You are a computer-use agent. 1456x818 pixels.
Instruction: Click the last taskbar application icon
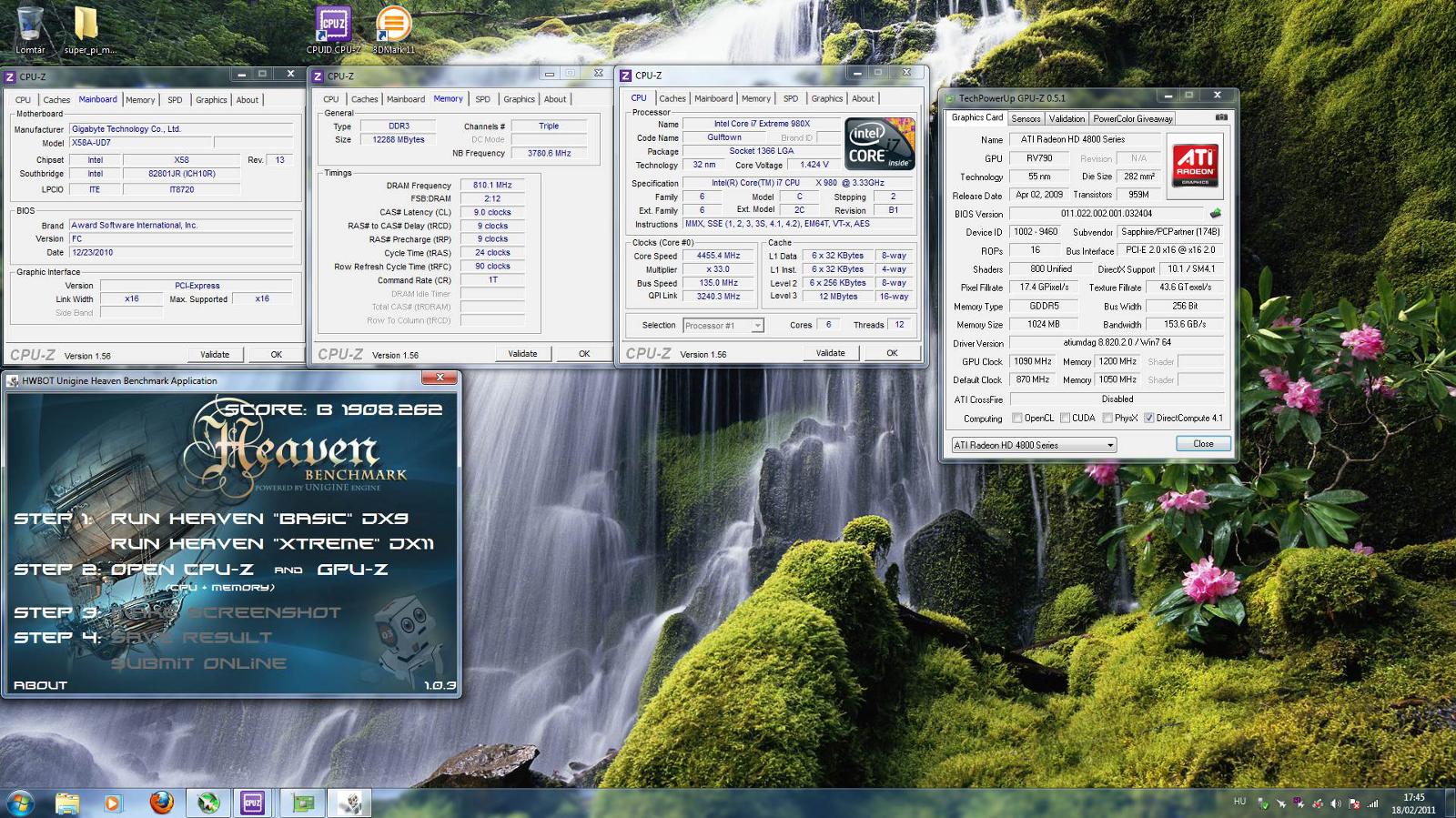349,803
